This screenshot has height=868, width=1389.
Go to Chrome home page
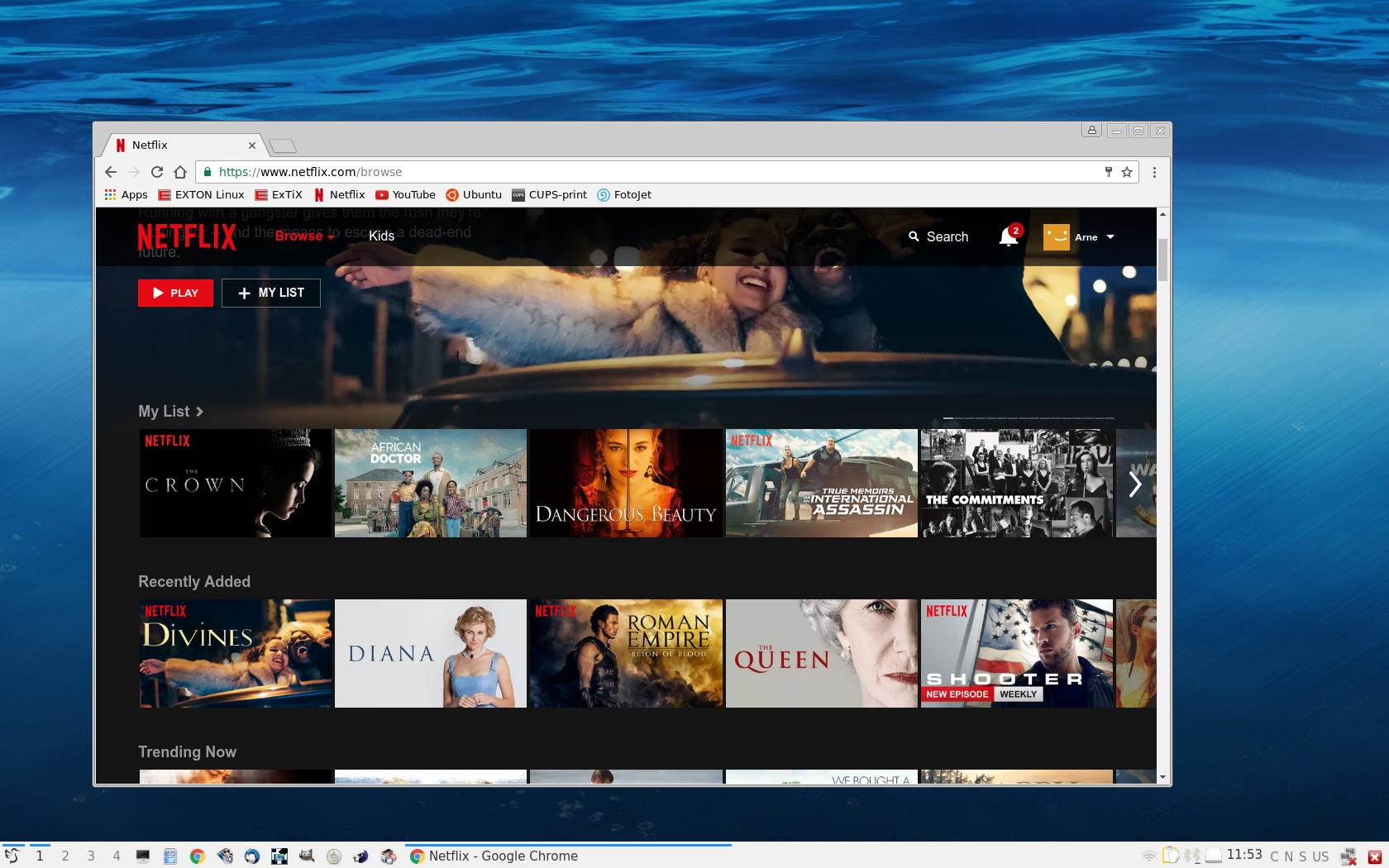click(180, 172)
